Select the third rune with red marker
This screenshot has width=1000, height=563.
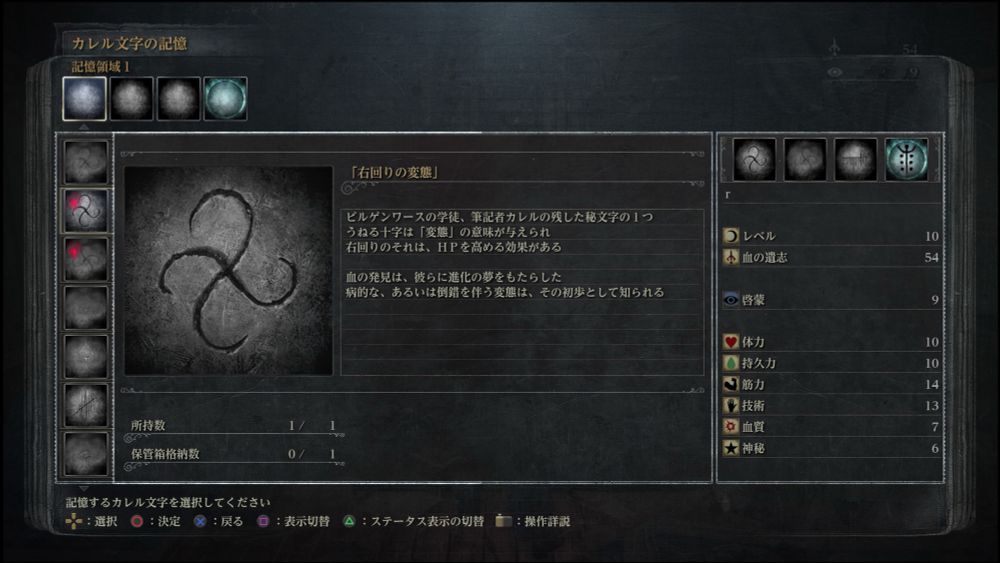(x=85, y=259)
